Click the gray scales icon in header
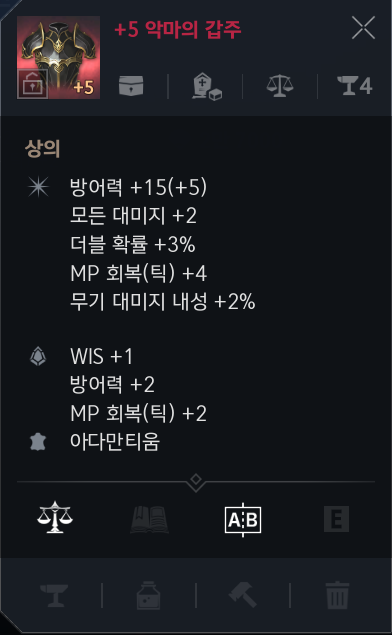This screenshot has height=635, width=392. (x=280, y=85)
